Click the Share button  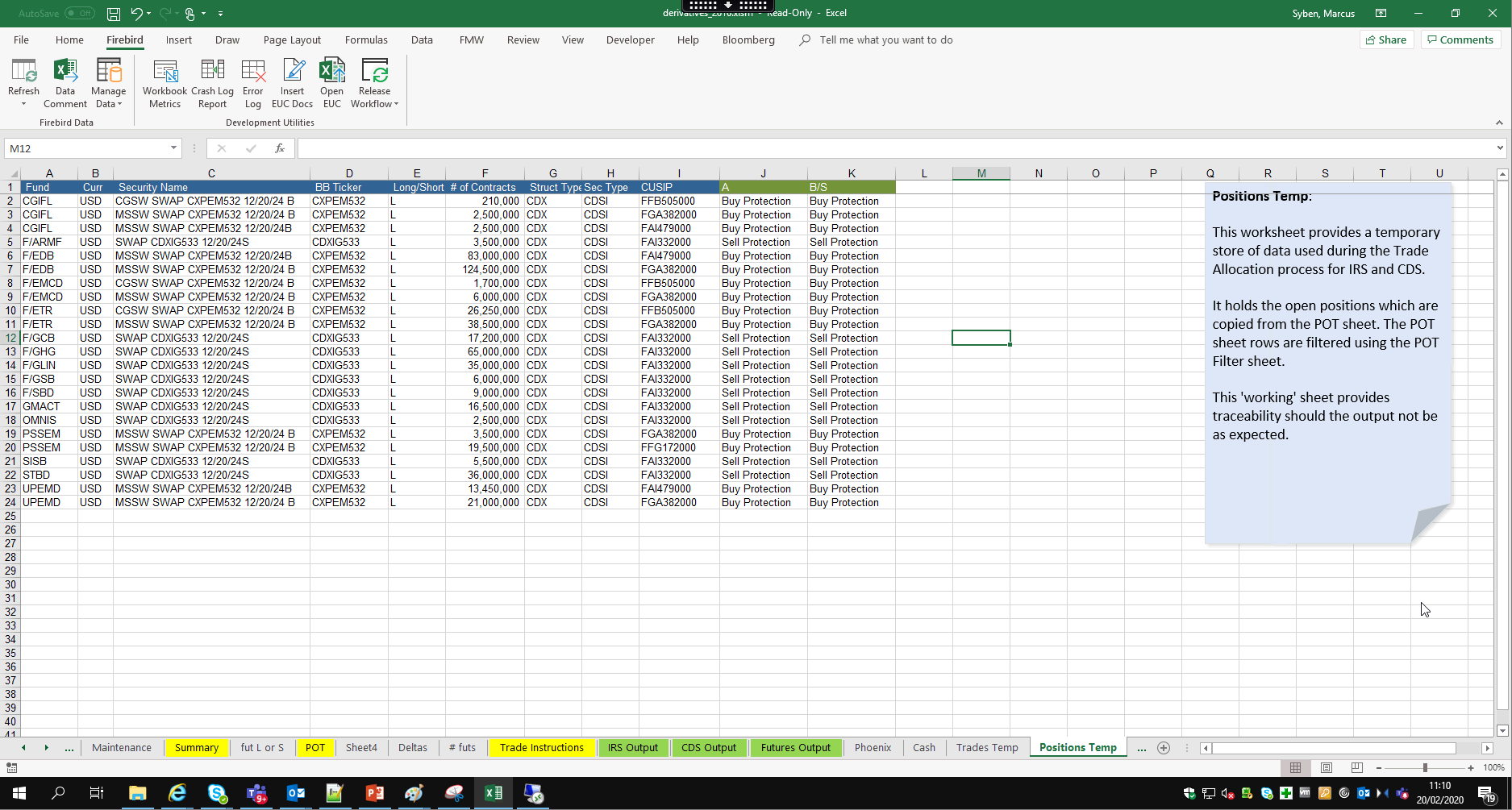[x=1386, y=40]
